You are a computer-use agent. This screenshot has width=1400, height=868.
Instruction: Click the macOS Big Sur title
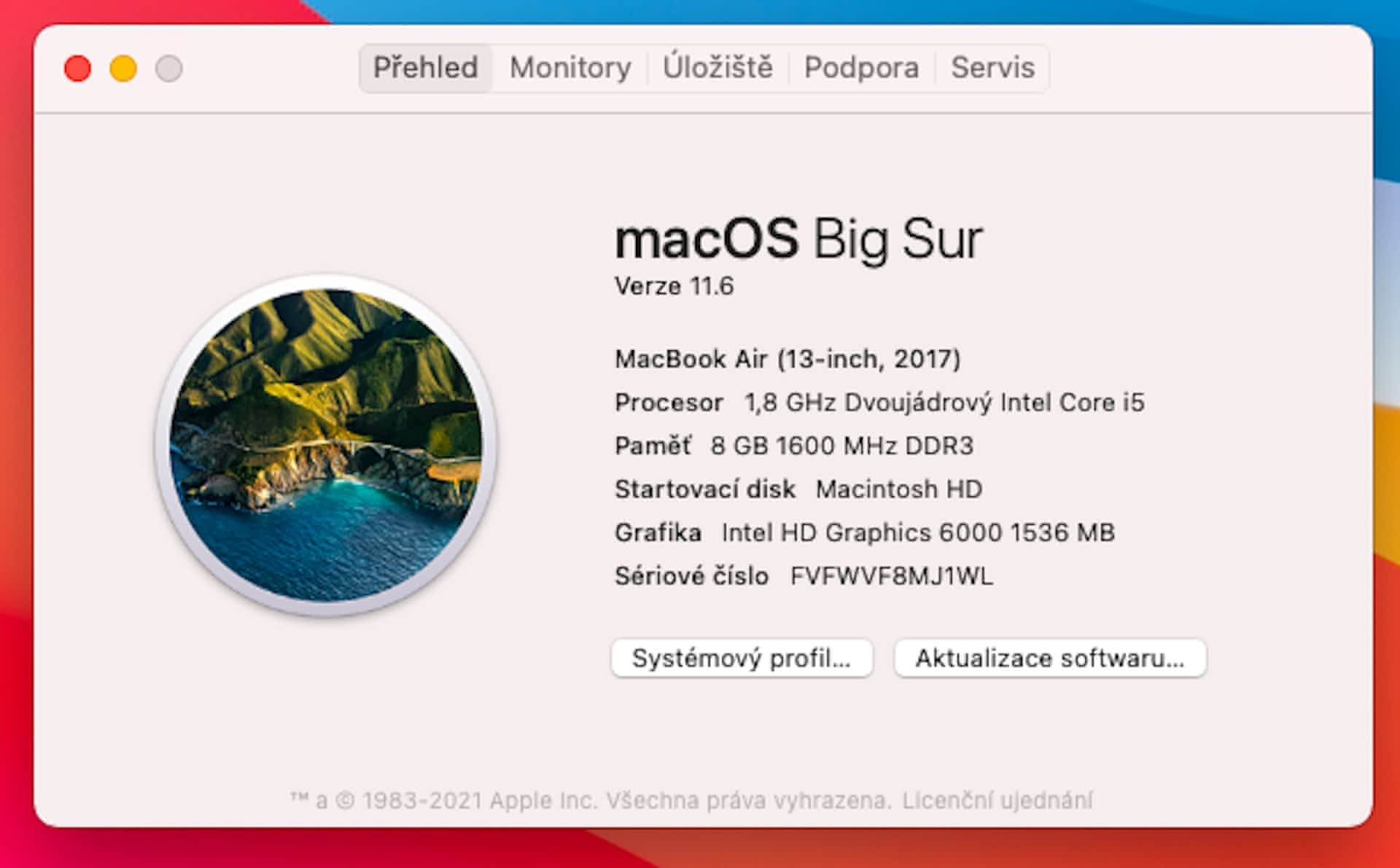tap(798, 239)
